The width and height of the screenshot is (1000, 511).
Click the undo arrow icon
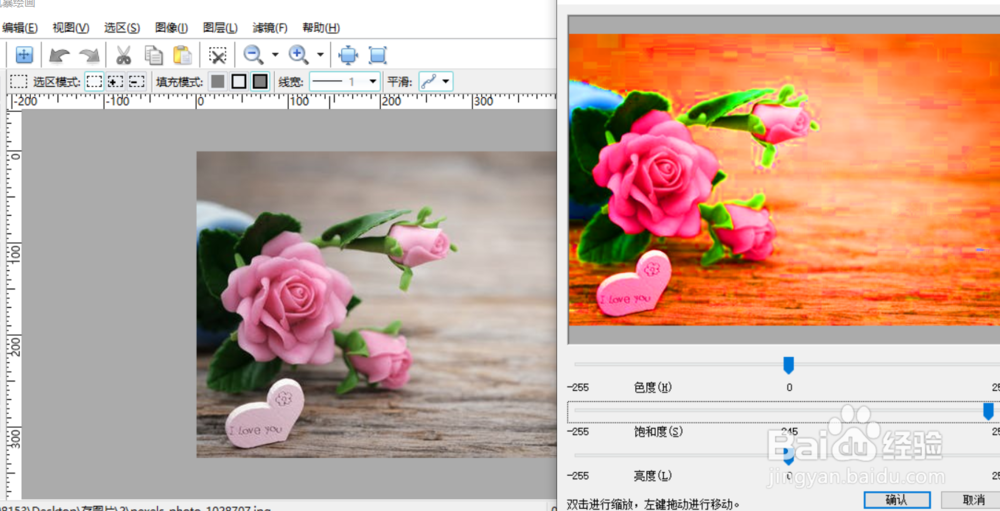(x=59, y=56)
